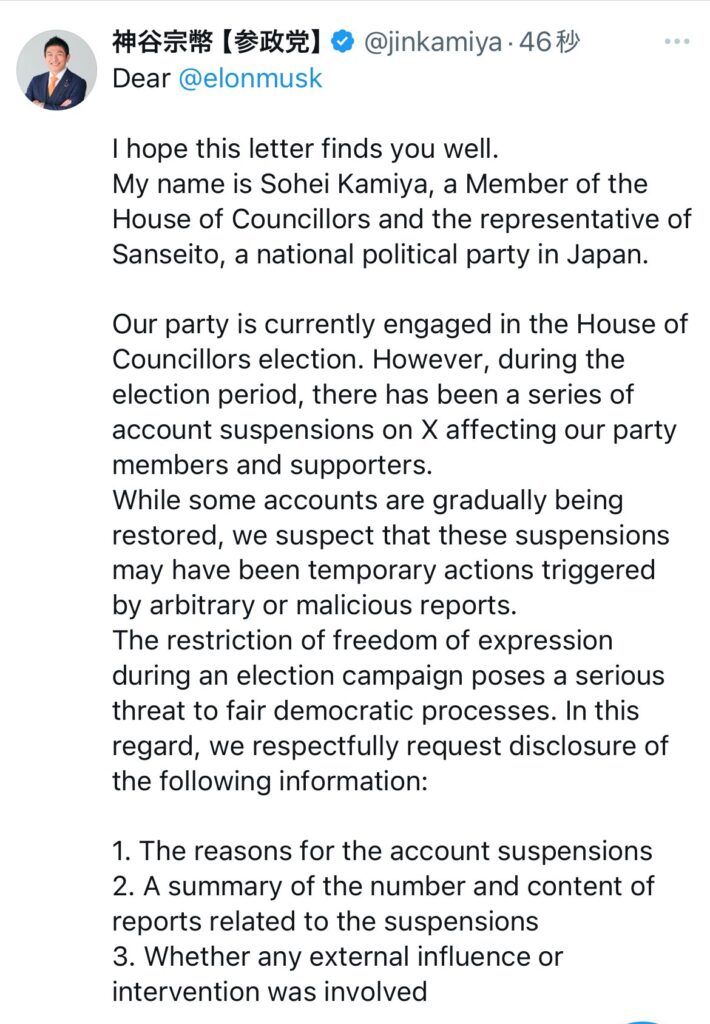This screenshot has width=710, height=1024.
Task: Click the 'by arbitrary or malicious reports.' line
Action: tap(314, 605)
